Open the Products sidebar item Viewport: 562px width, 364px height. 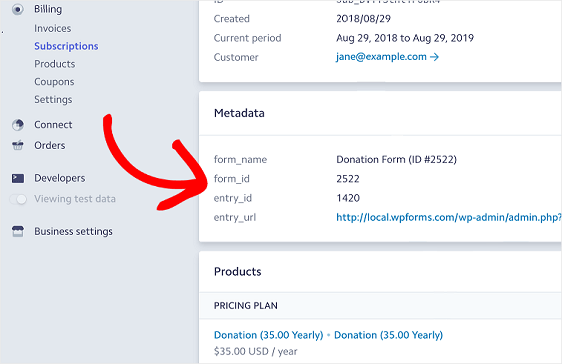point(55,64)
